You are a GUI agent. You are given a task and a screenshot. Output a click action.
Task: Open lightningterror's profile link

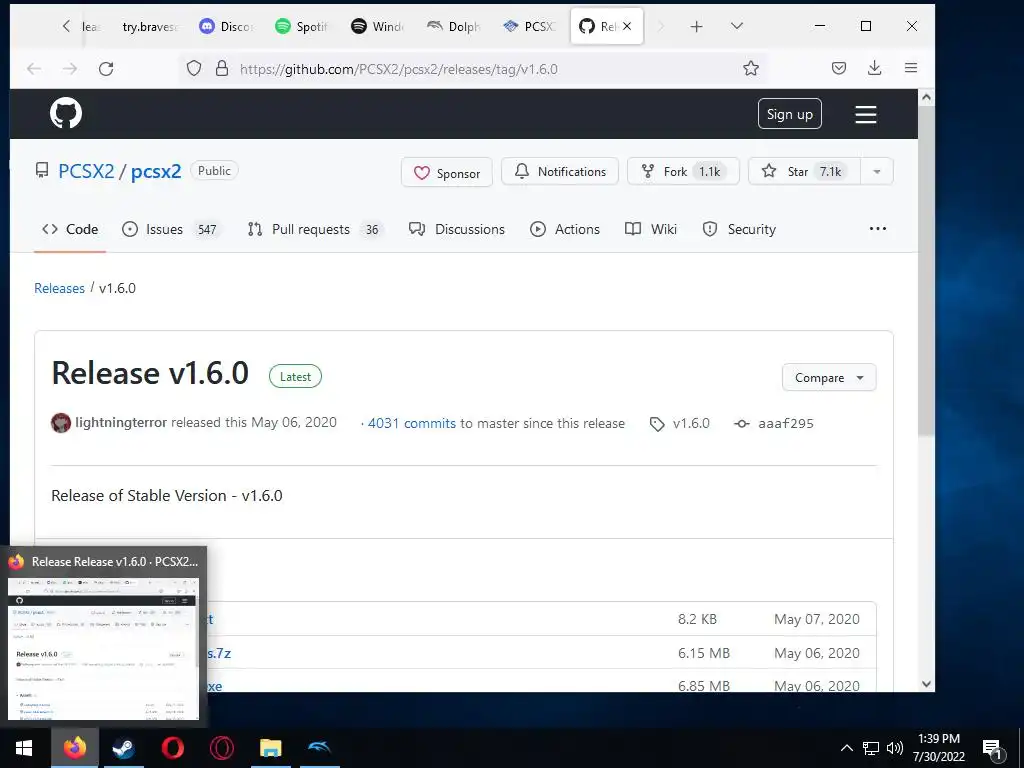tap(121, 423)
